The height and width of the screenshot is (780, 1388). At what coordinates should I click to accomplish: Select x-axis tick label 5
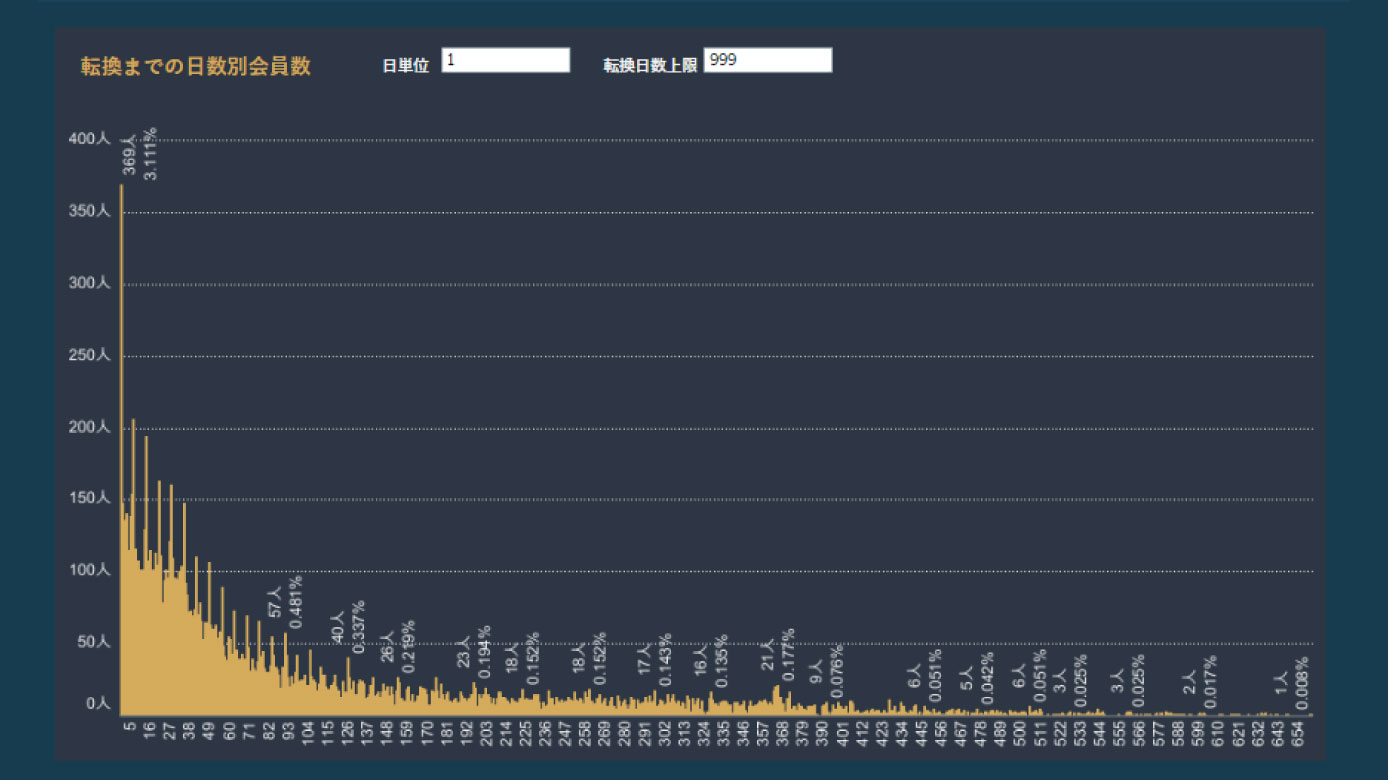pos(129,729)
